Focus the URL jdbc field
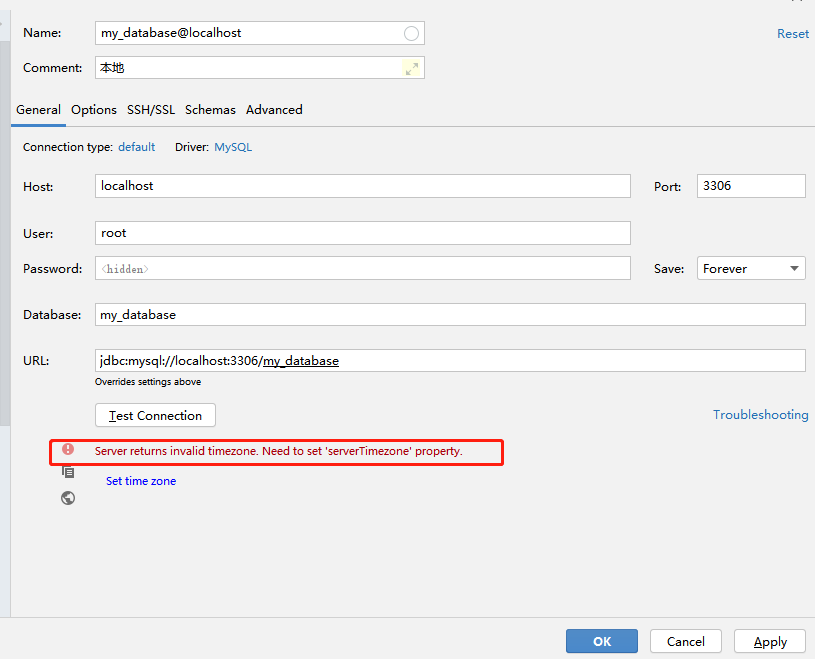Viewport: 815px width, 659px height. point(450,361)
